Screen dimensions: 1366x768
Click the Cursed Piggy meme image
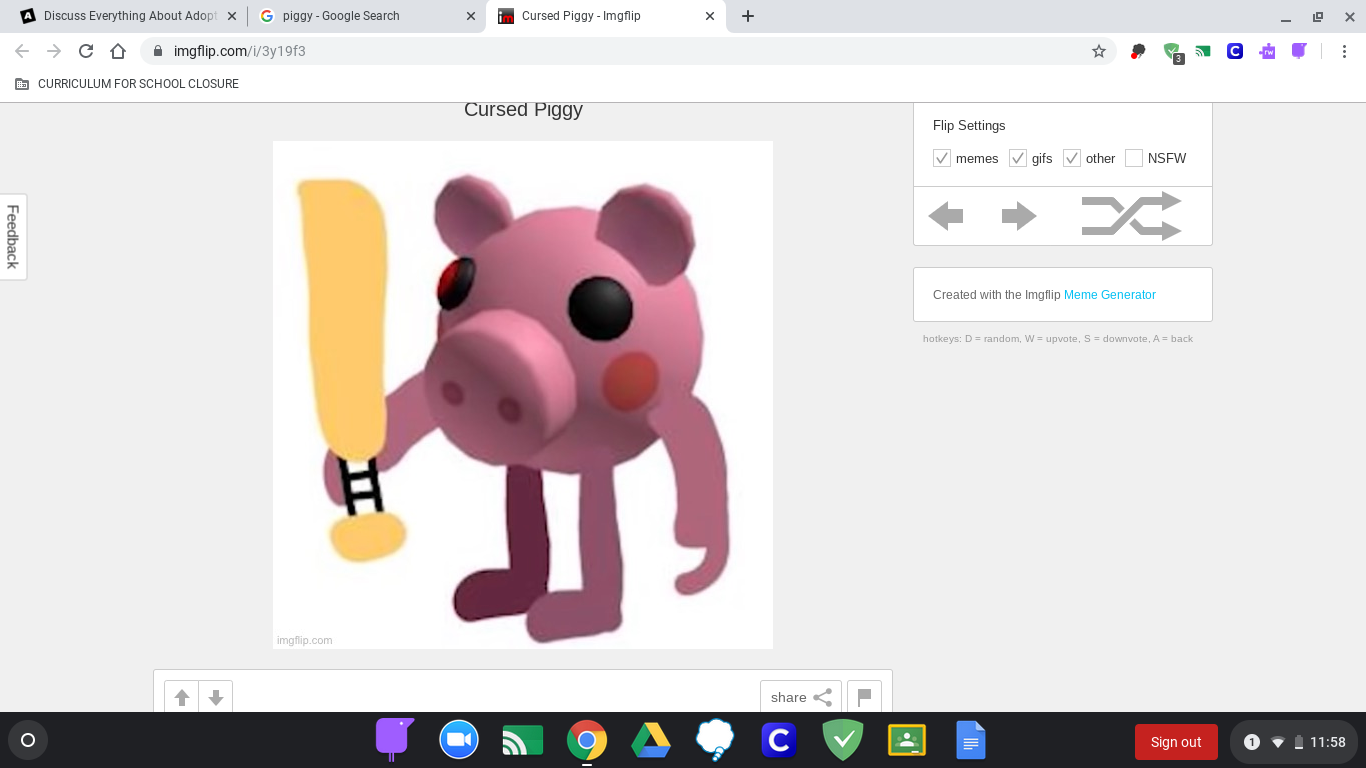523,395
